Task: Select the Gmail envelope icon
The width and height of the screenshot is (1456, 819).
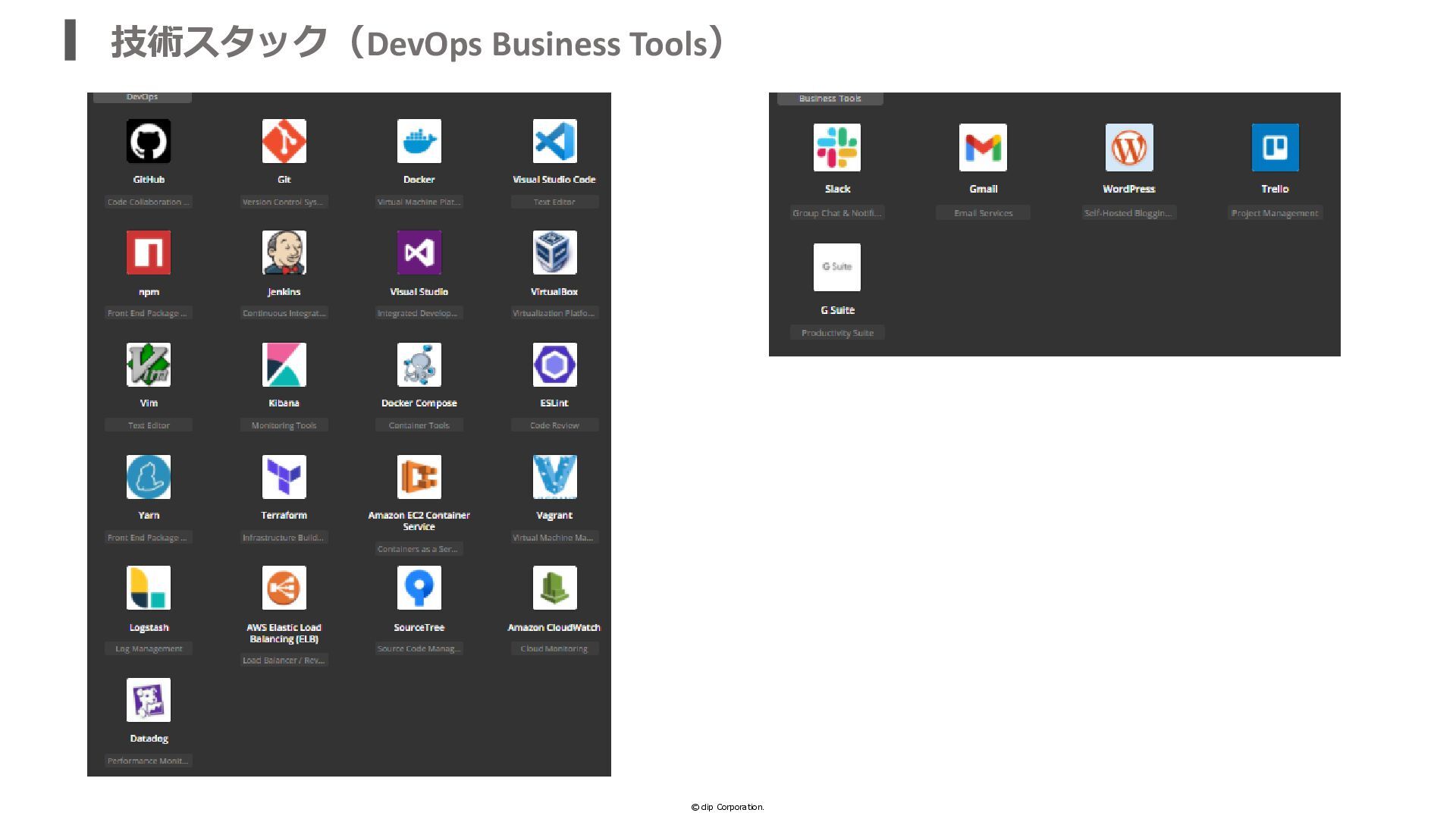Action: click(x=983, y=147)
